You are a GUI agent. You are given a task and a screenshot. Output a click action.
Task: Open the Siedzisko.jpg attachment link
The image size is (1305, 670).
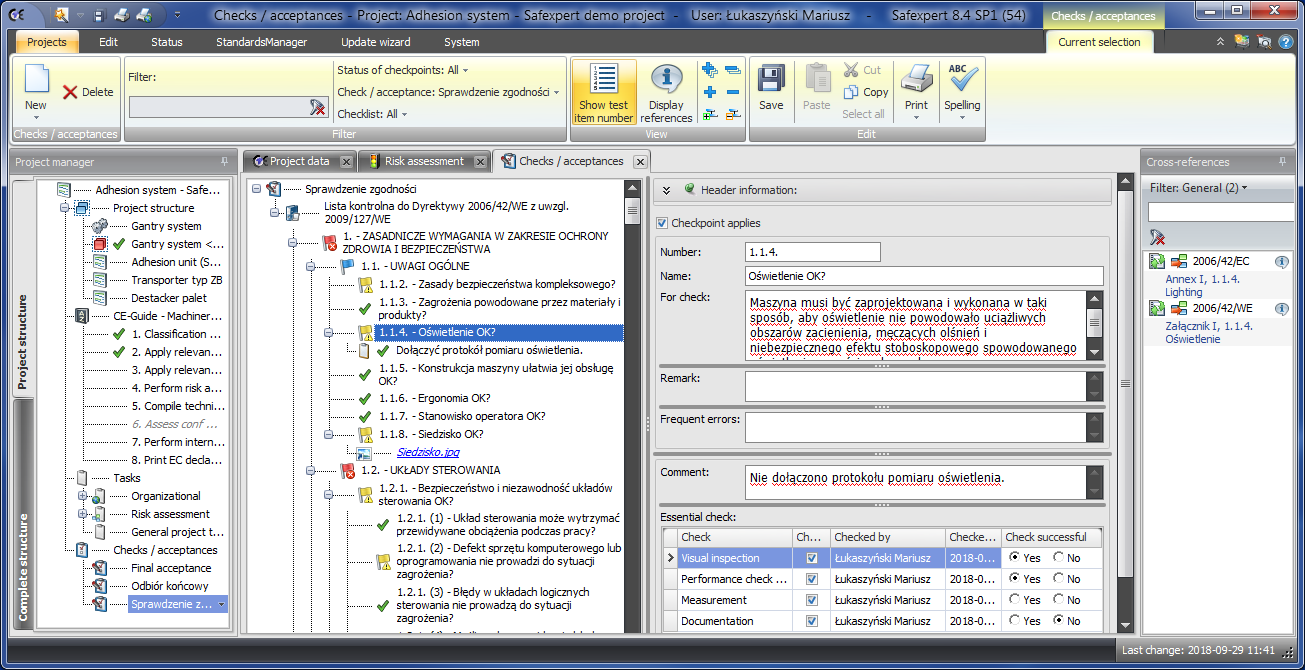(428, 452)
